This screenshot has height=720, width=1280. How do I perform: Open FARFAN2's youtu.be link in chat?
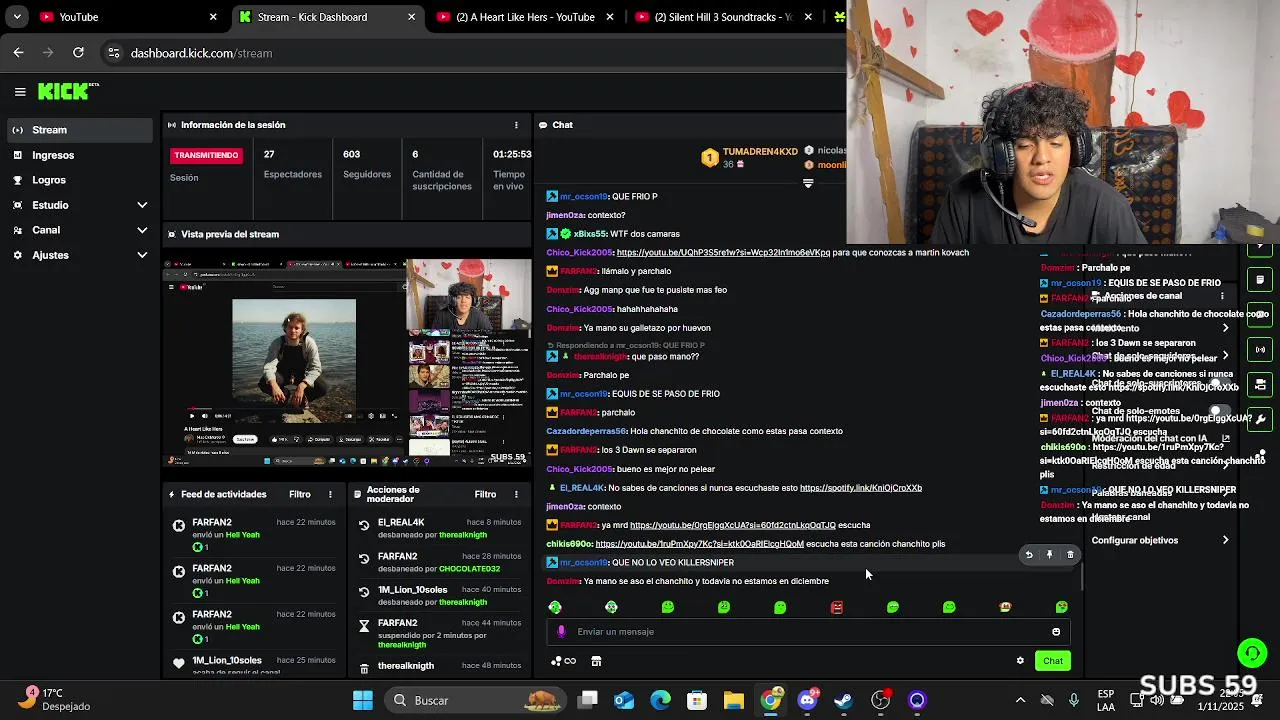point(732,525)
